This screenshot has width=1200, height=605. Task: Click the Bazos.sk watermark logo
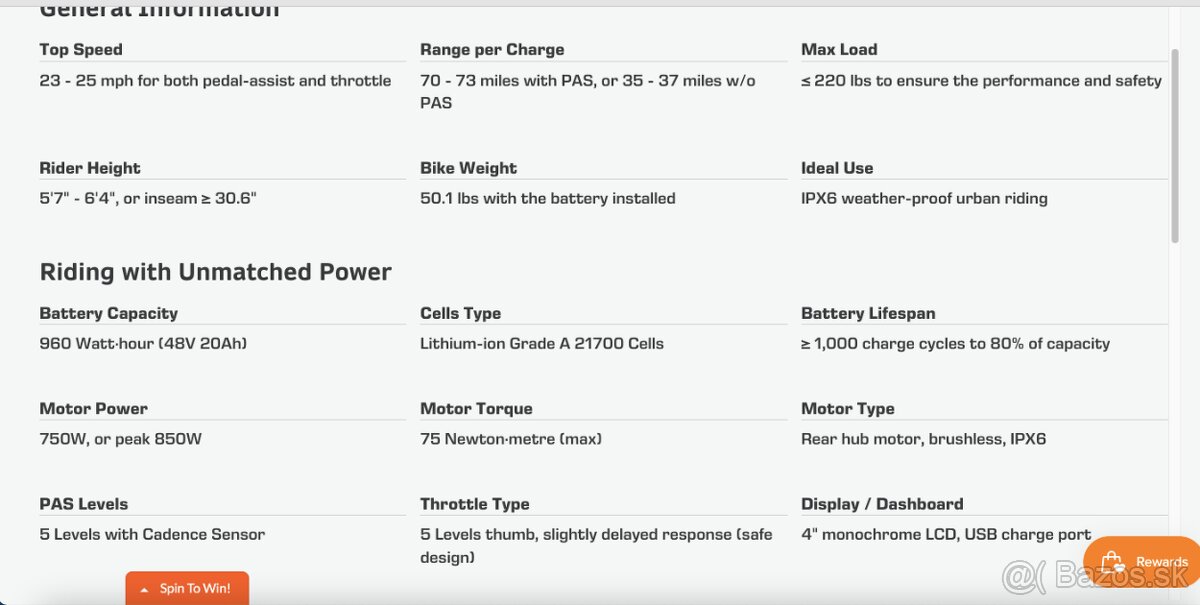[x=1094, y=575]
